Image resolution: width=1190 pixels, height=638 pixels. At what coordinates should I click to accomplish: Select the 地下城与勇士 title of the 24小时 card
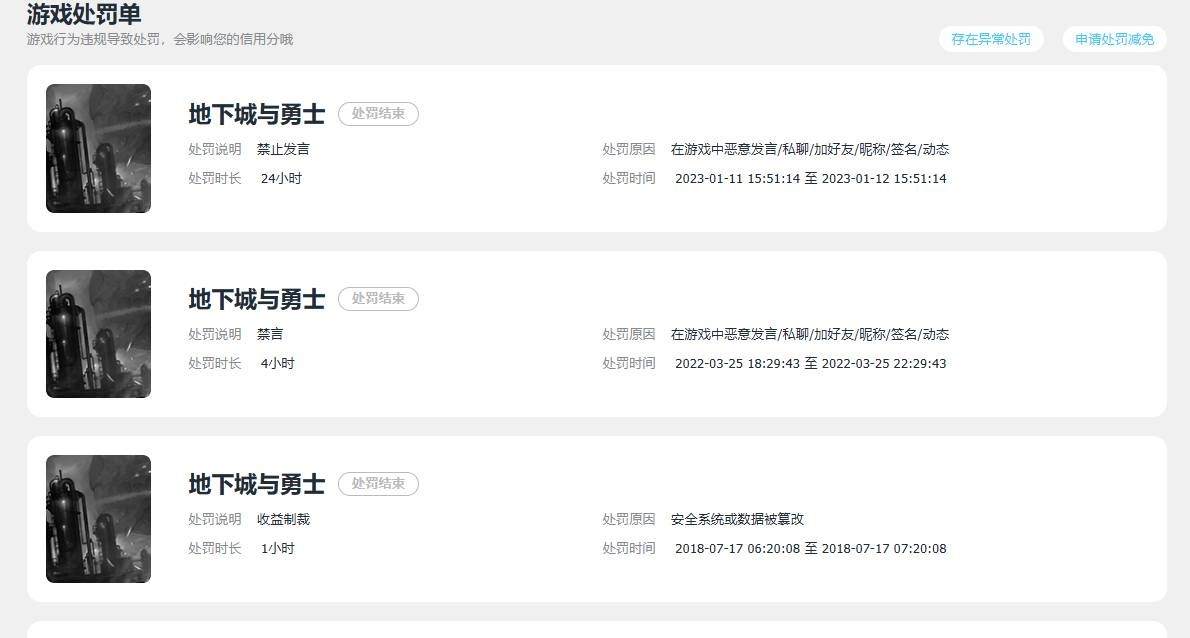click(x=257, y=114)
